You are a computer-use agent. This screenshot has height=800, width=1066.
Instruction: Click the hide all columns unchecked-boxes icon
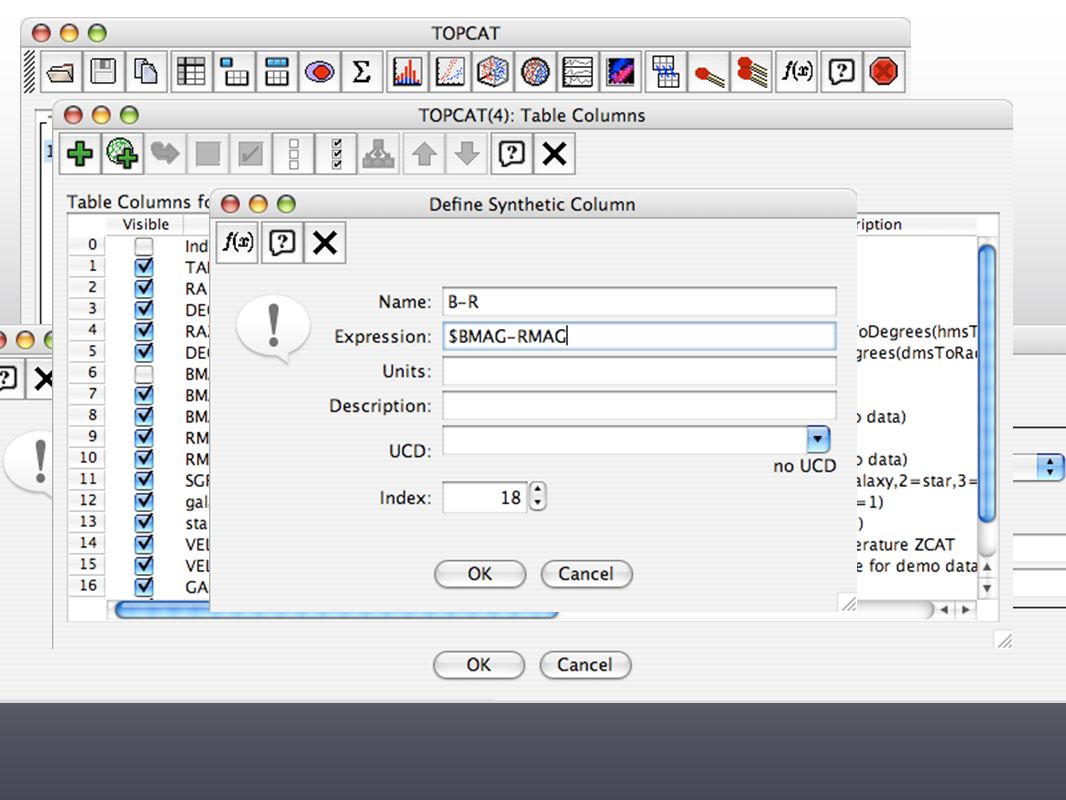294,154
